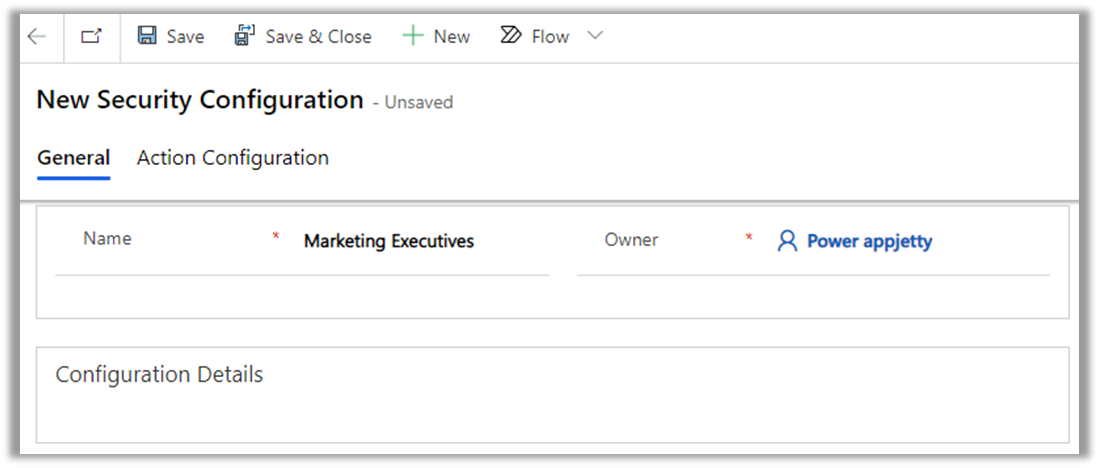
Task: Click the floppy disk Save icon
Action: point(147,36)
